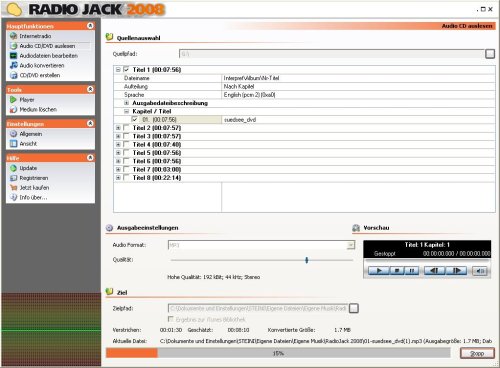Stop preview playback in Vorschau
Screen dimensions: 500x368
click(x=397, y=270)
